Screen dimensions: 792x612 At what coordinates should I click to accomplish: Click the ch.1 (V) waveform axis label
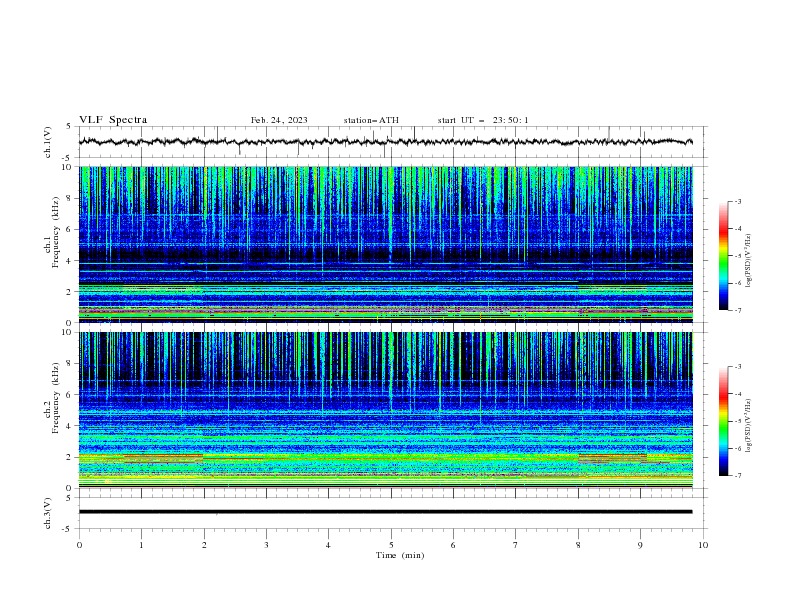[x=48, y=142]
